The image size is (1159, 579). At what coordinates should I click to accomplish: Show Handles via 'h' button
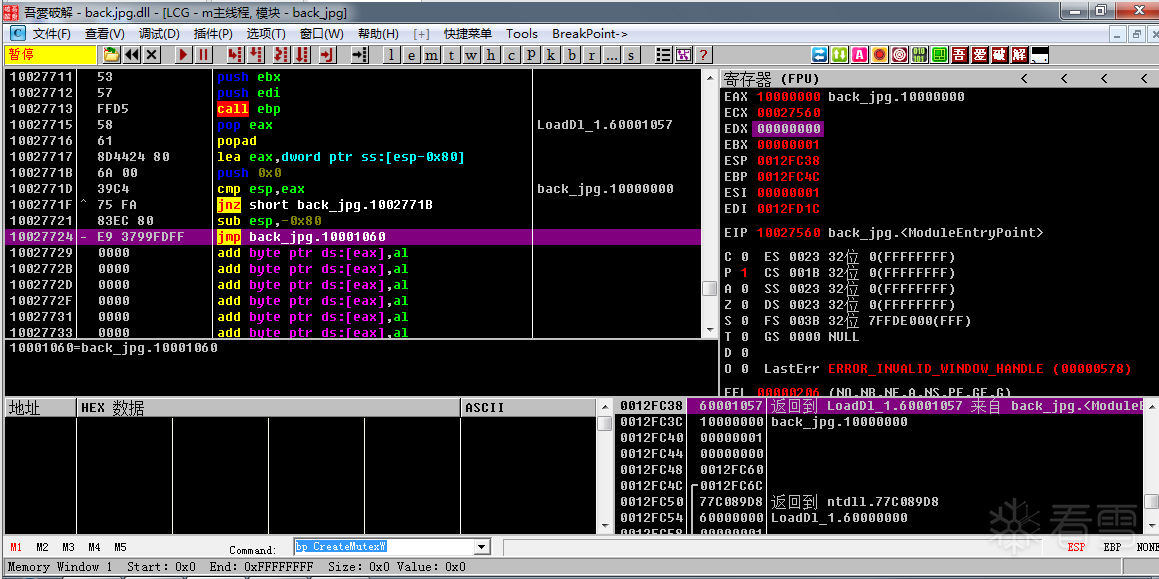492,55
